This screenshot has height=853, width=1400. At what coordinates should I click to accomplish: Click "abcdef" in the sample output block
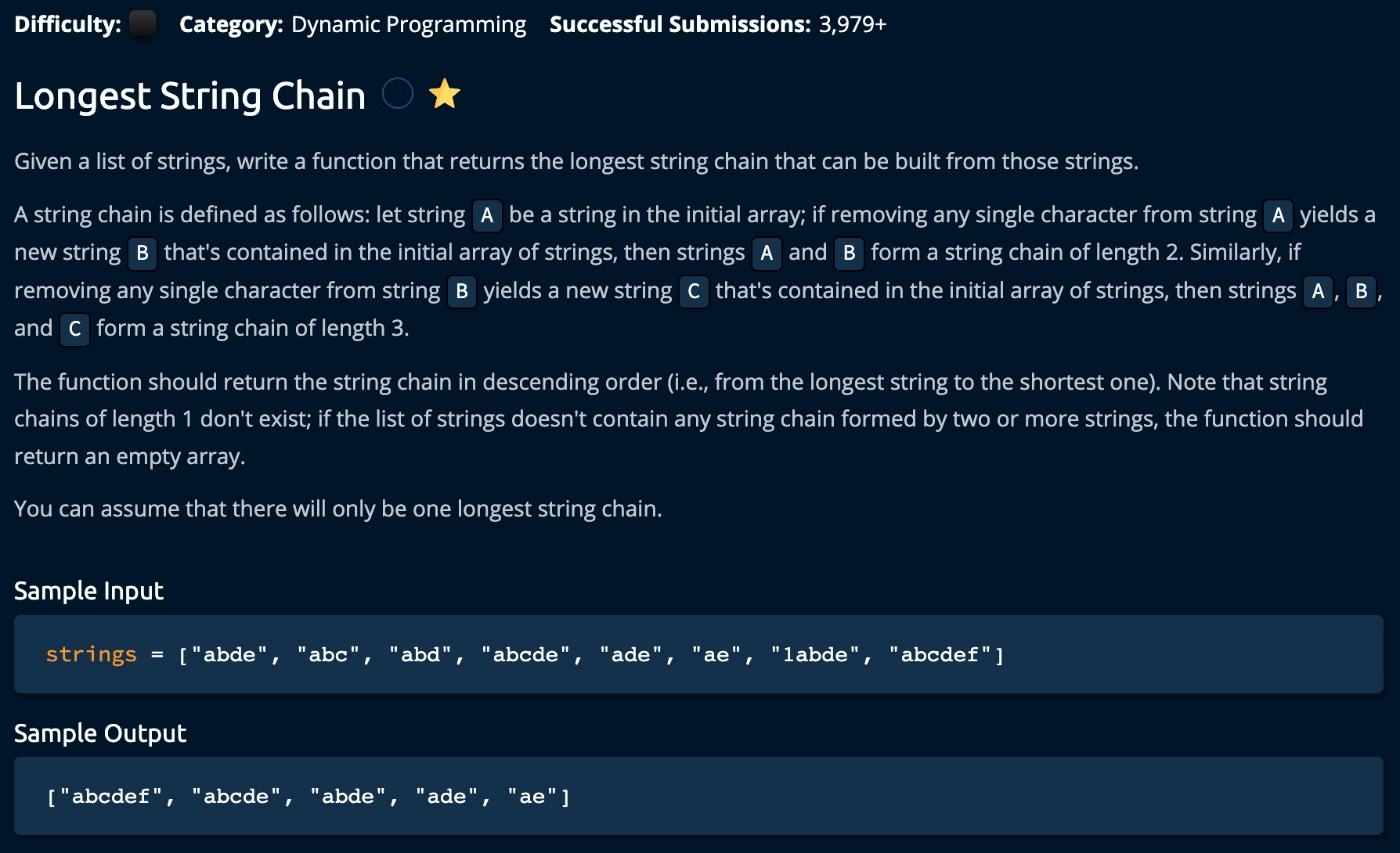(x=110, y=797)
